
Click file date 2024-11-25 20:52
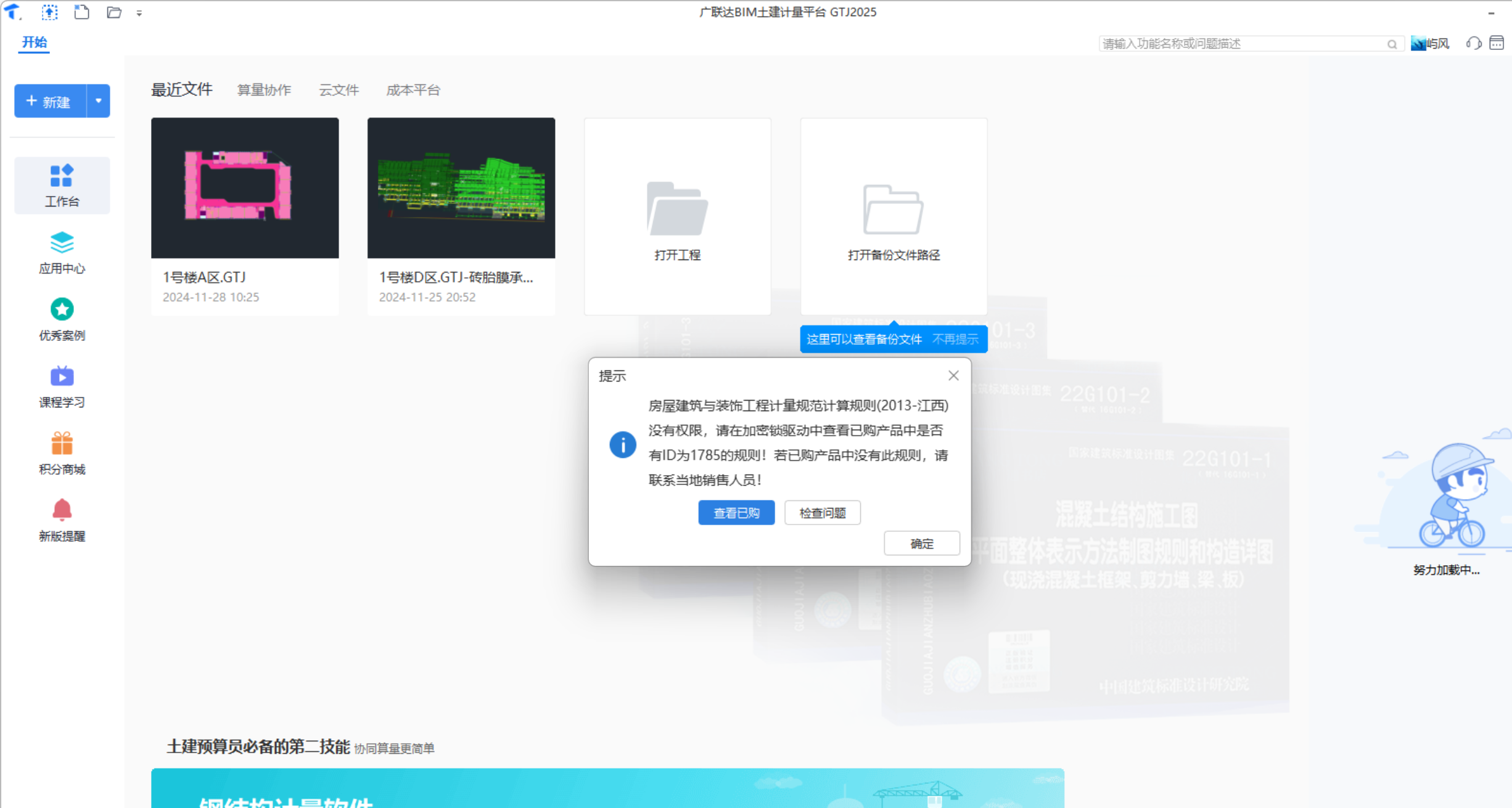pyautogui.click(x=427, y=297)
